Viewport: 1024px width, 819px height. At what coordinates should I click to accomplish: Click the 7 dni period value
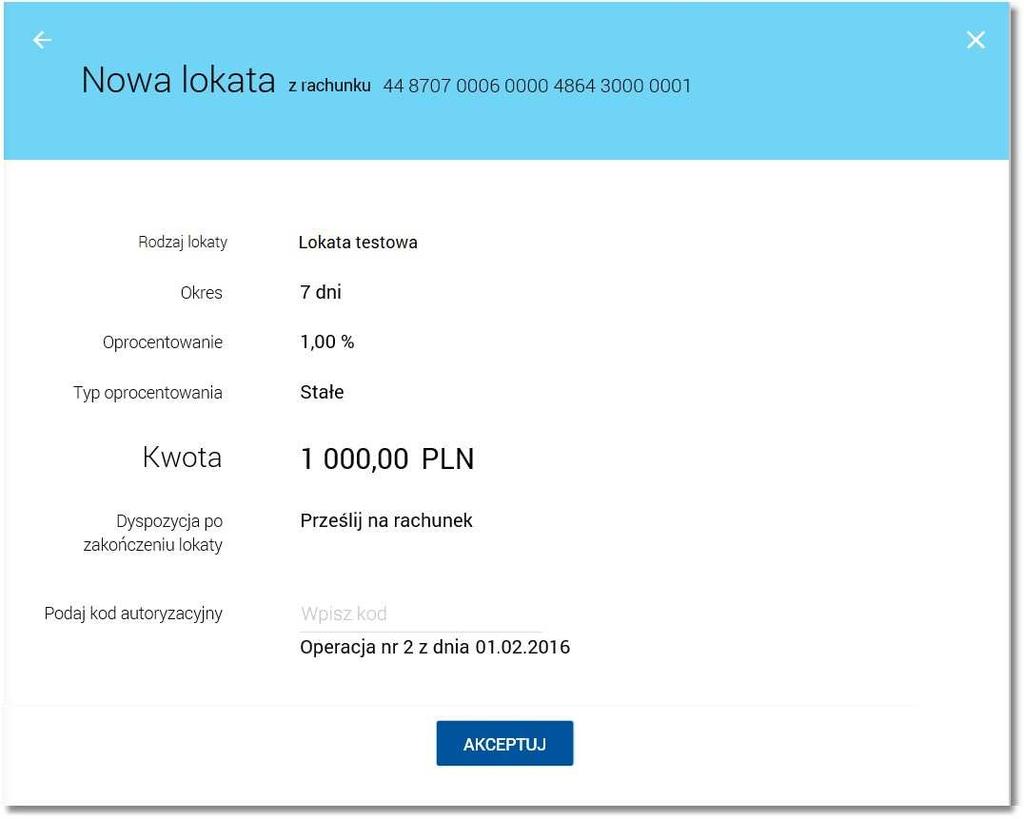point(321,292)
